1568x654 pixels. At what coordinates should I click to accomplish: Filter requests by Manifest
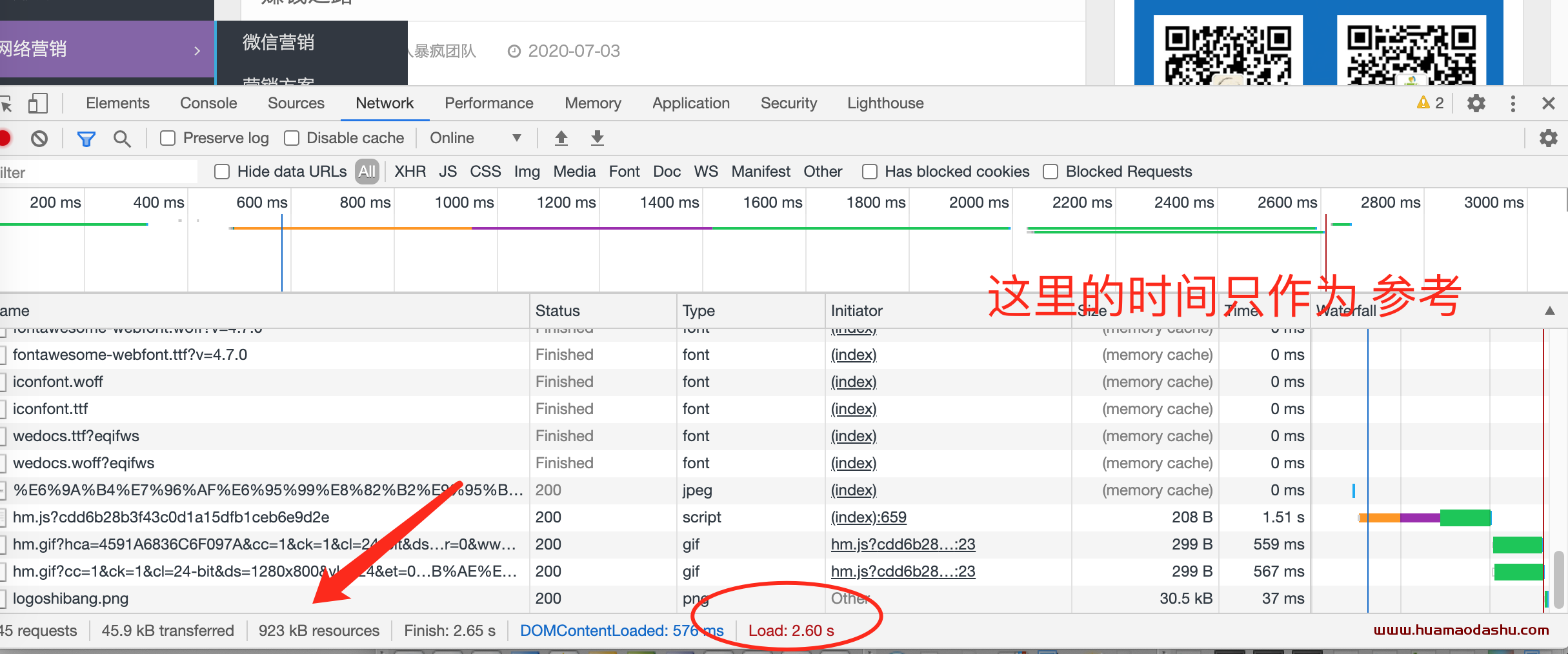point(761,172)
